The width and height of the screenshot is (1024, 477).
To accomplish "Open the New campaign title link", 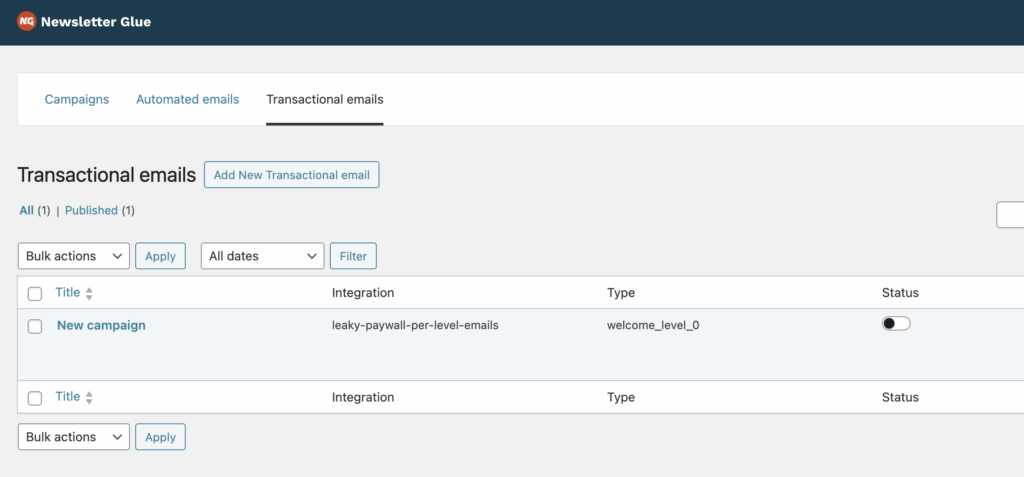I will click(101, 325).
